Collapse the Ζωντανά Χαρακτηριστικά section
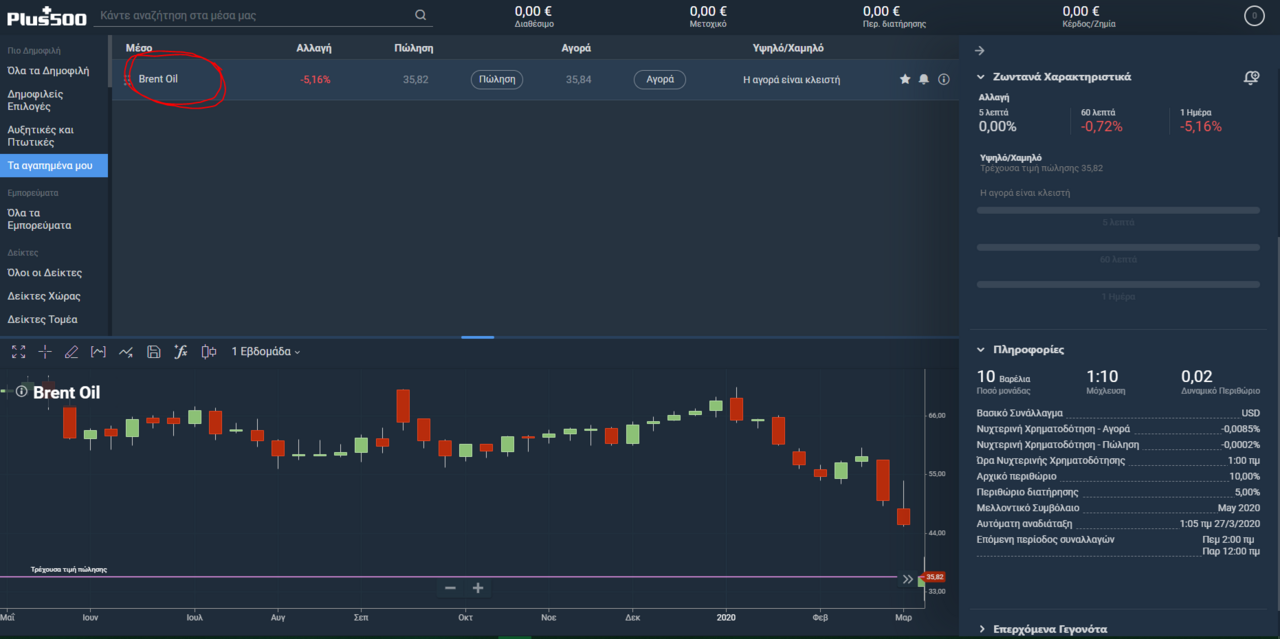The width and height of the screenshot is (1280, 639). pos(982,77)
